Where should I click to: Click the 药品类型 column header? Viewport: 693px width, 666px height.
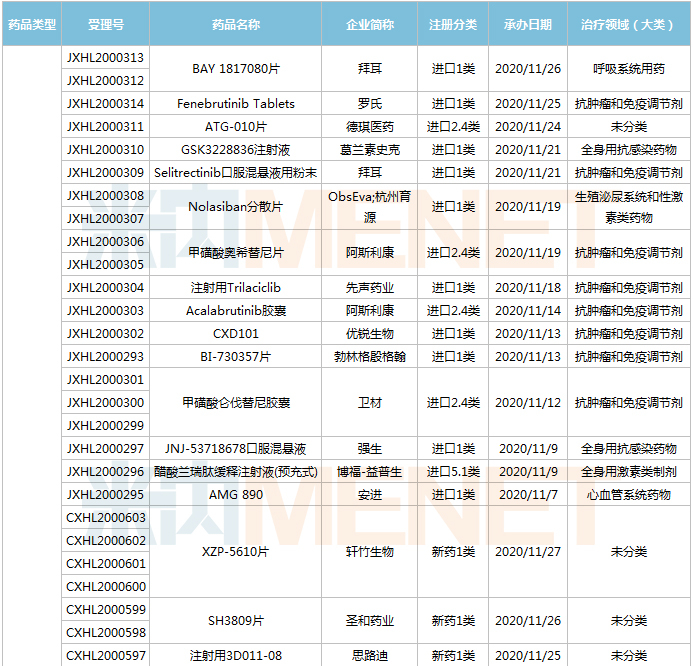point(32,24)
